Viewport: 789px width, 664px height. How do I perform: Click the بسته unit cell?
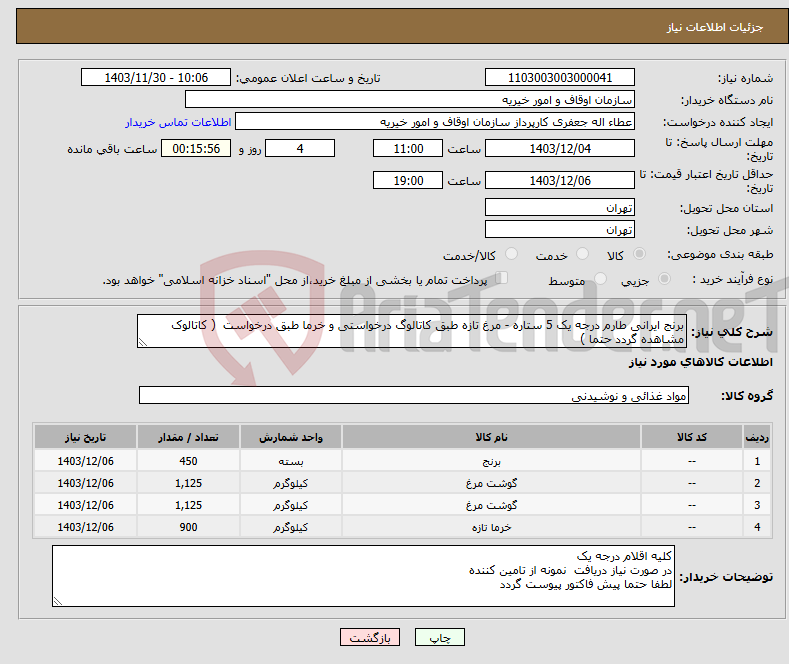291,461
